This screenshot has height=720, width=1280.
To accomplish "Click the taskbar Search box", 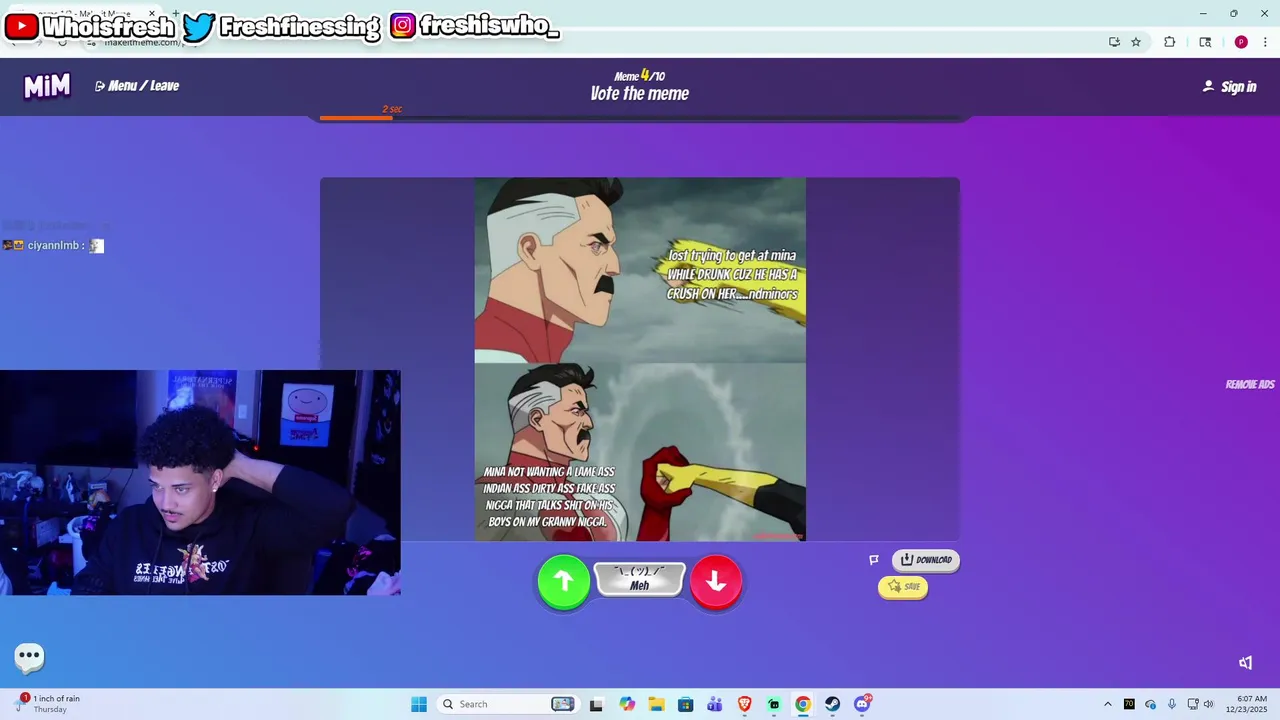I will tap(508, 704).
